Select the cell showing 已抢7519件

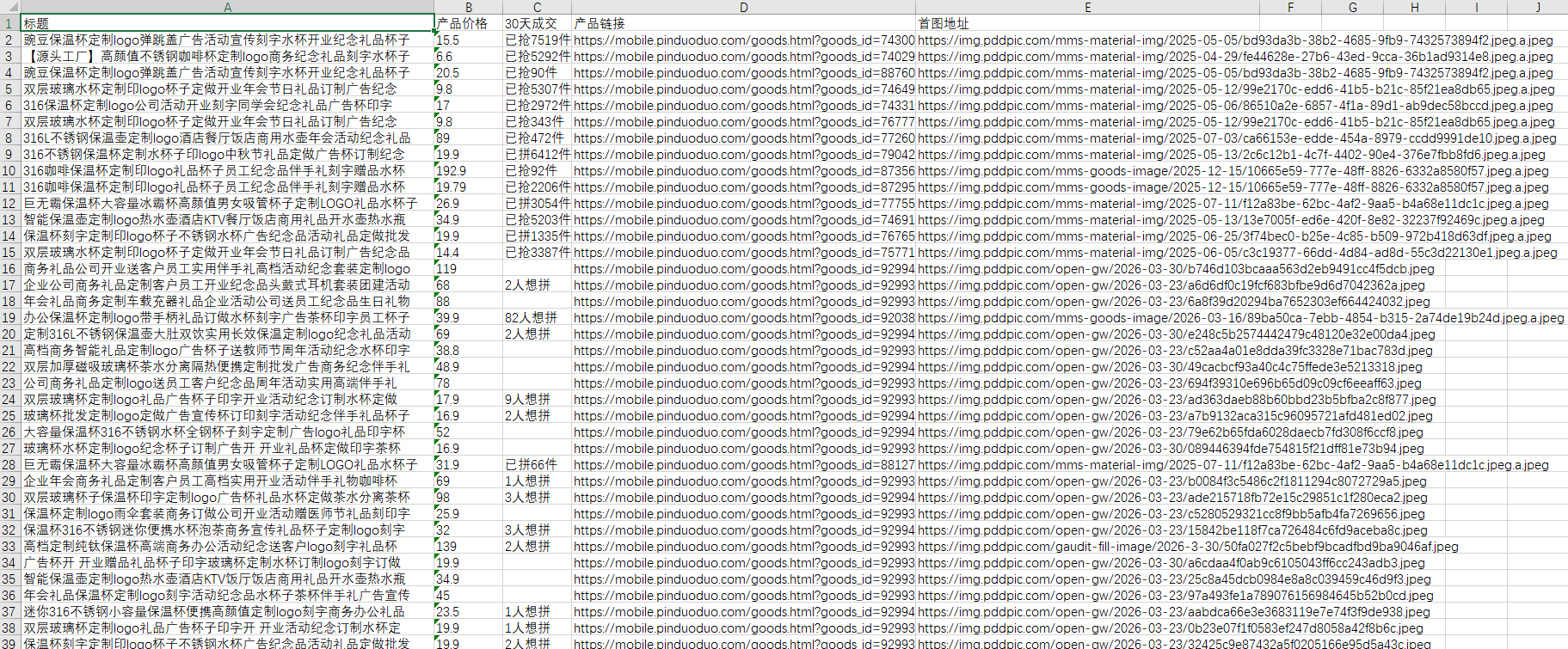pyautogui.click(x=537, y=40)
